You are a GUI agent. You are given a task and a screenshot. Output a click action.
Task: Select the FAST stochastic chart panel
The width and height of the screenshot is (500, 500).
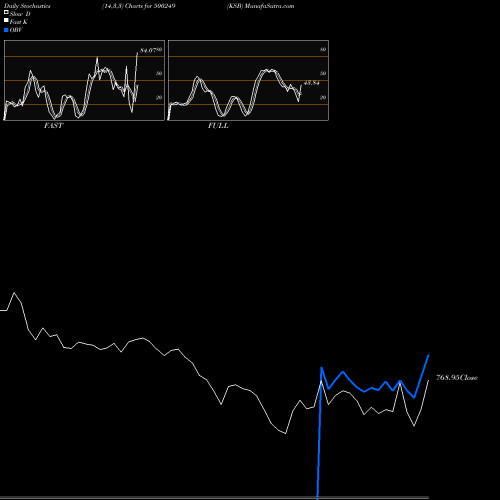pyautogui.click(x=84, y=80)
